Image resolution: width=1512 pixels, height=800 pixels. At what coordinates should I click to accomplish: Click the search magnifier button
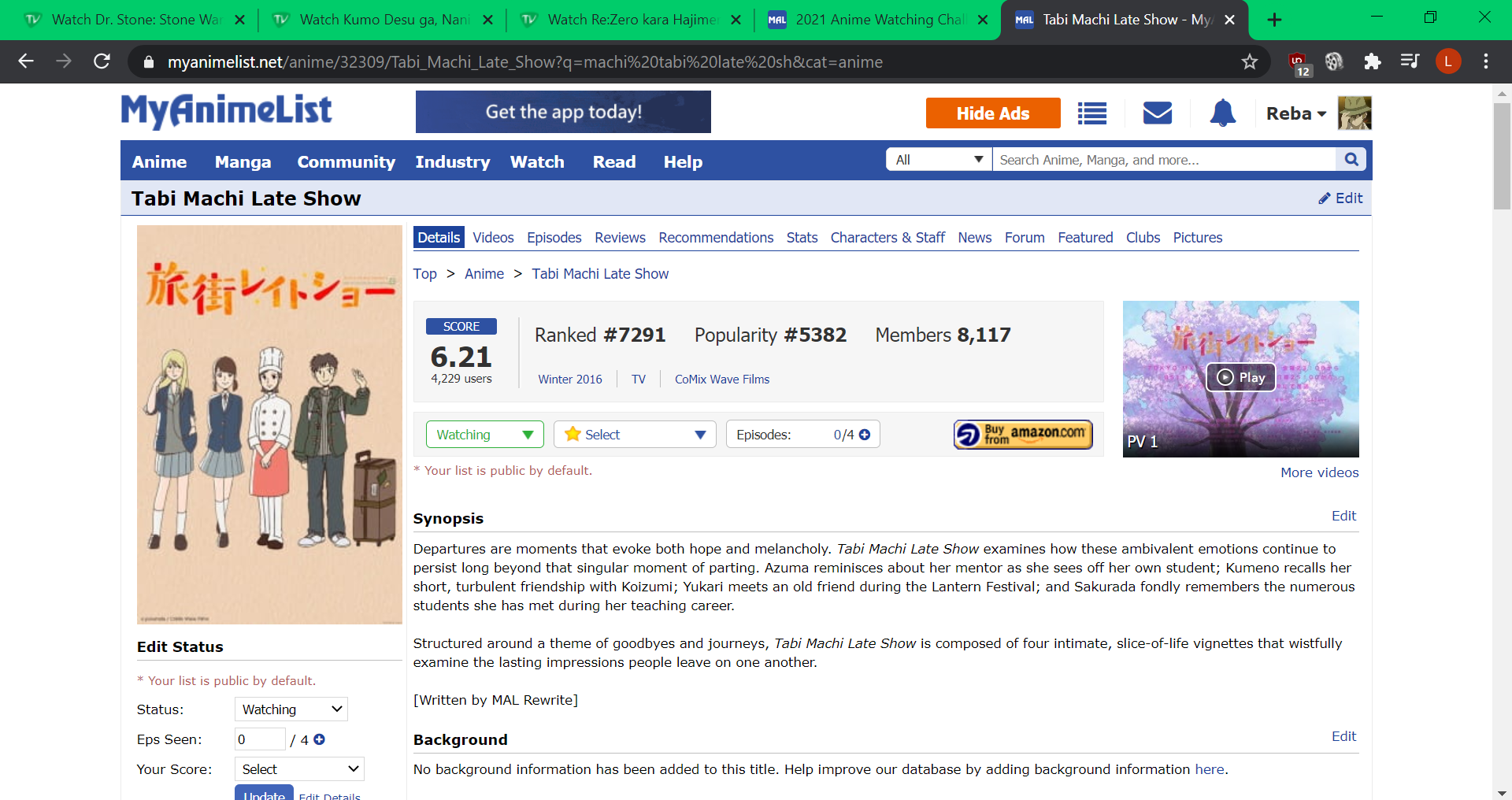(1351, 160)
